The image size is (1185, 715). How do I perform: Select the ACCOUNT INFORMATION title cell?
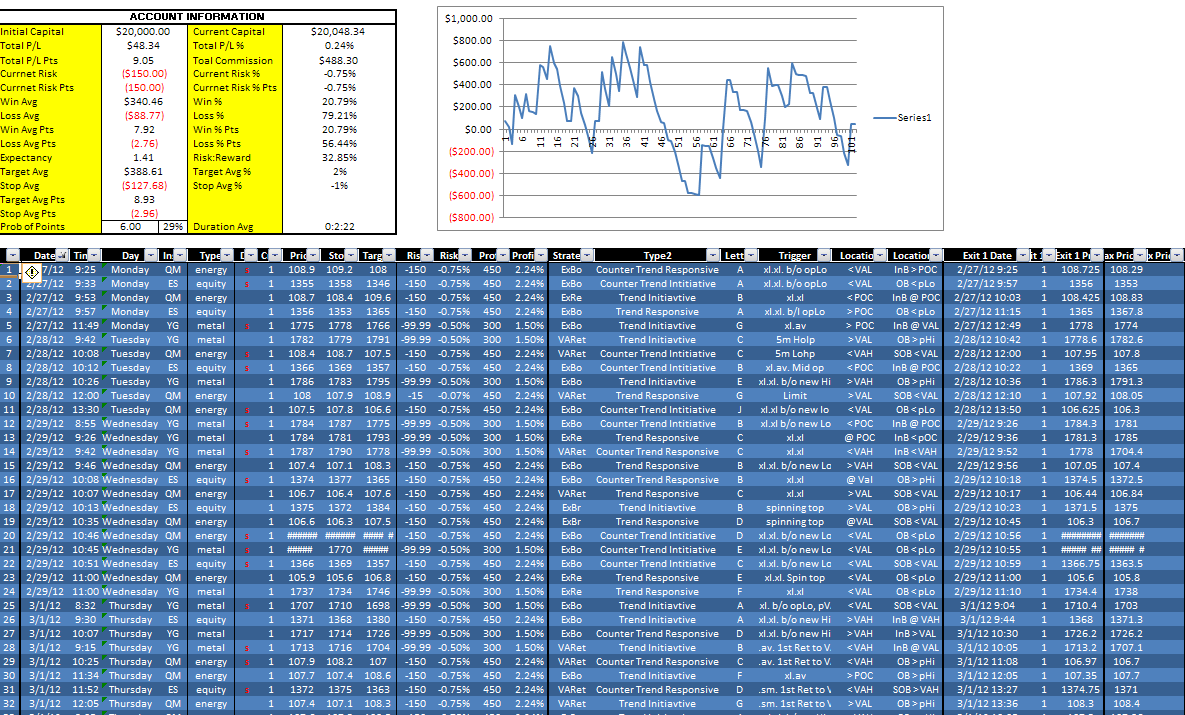197,17
